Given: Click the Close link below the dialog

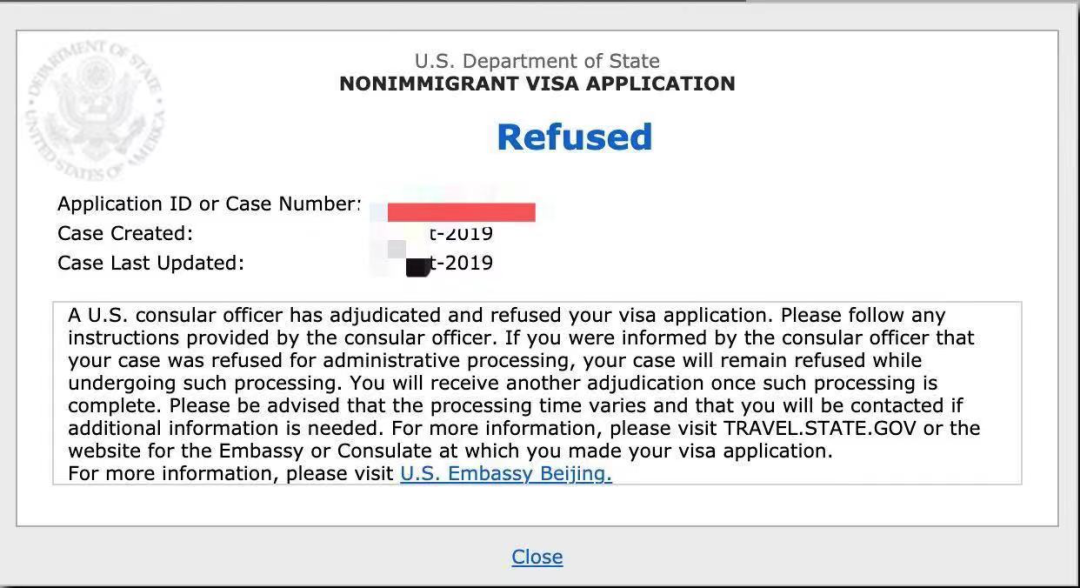Looking at the screenshot, I should [x=537, y=556].
